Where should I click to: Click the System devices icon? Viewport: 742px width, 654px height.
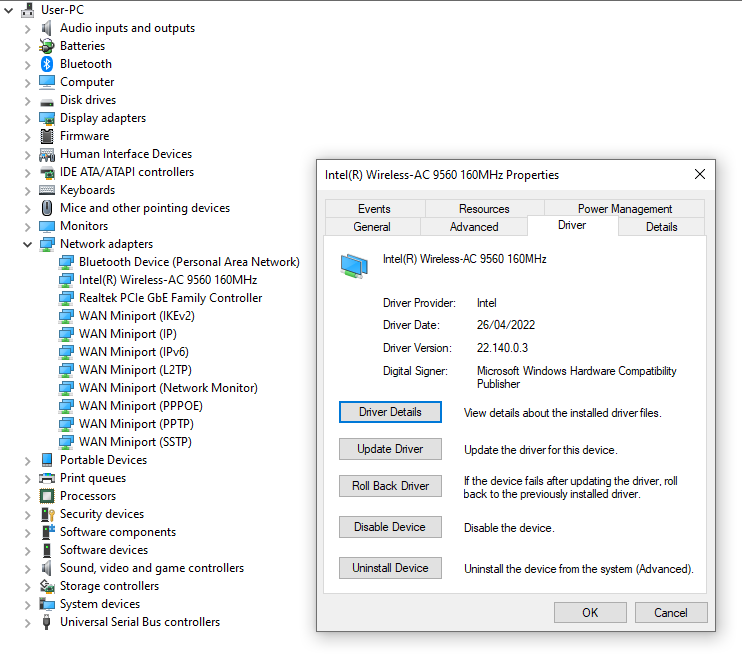[46, 604]
